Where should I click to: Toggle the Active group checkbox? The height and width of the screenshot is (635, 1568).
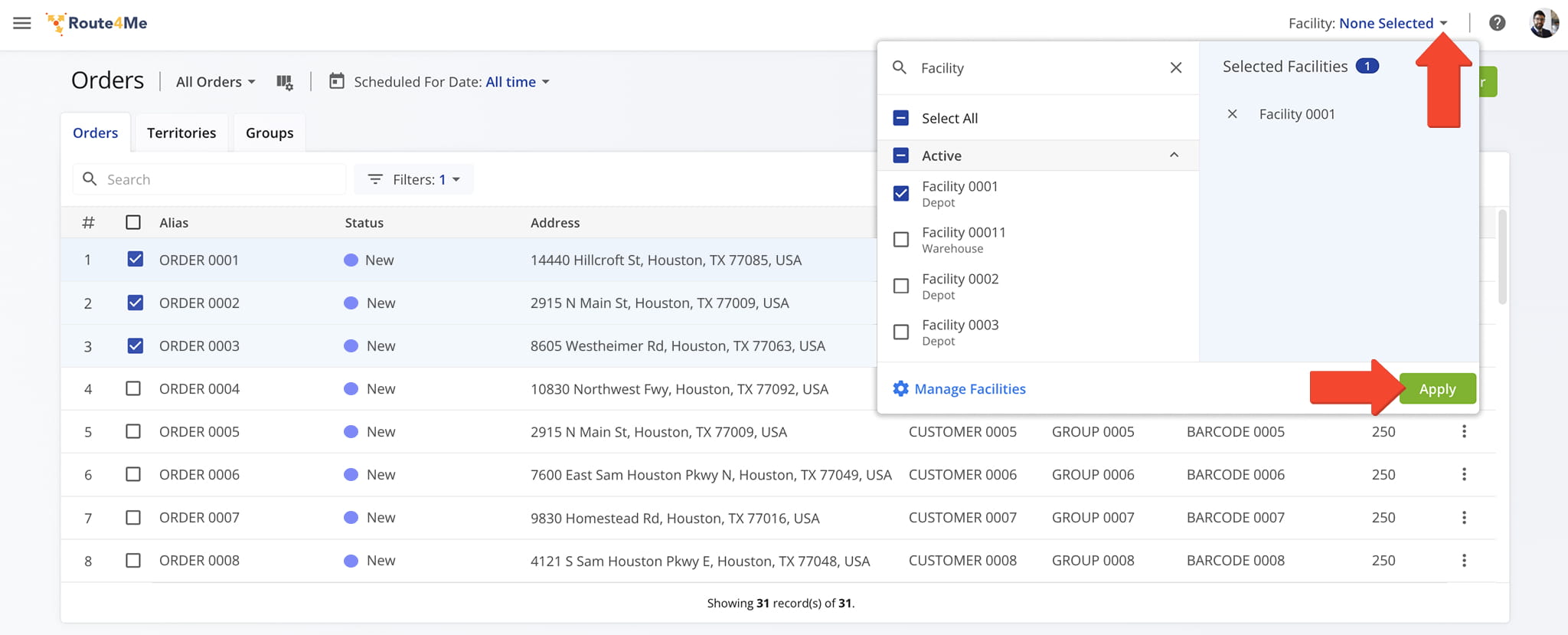pyautogui.click(x=901, y=155)
